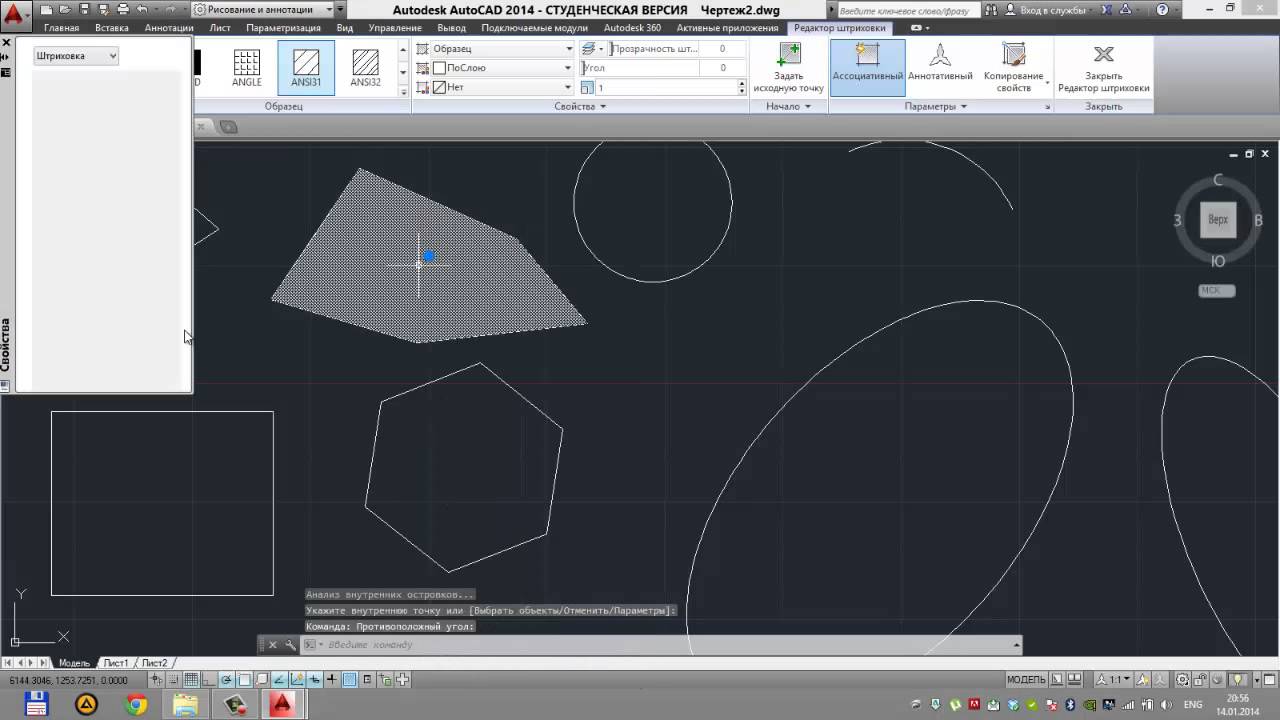The width and height of the screenshot is (1280, 720).
Task: Open the Редактор штриховки tab
Action: click(x=839, y=28)
